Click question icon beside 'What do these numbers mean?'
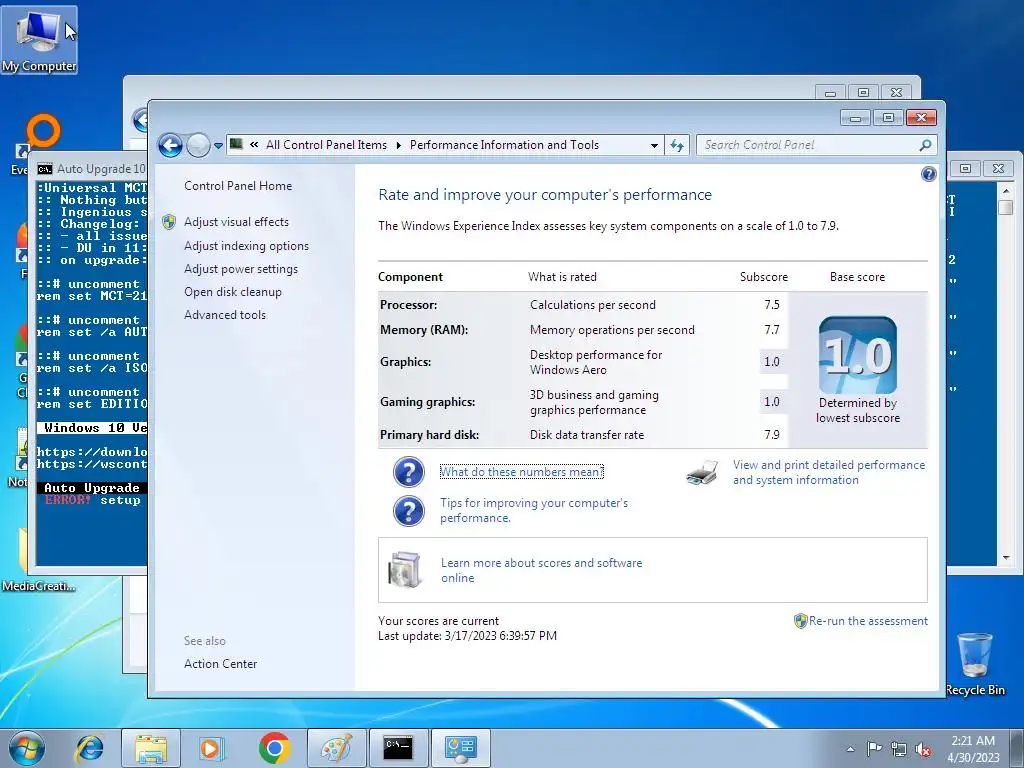 (409, 472)
